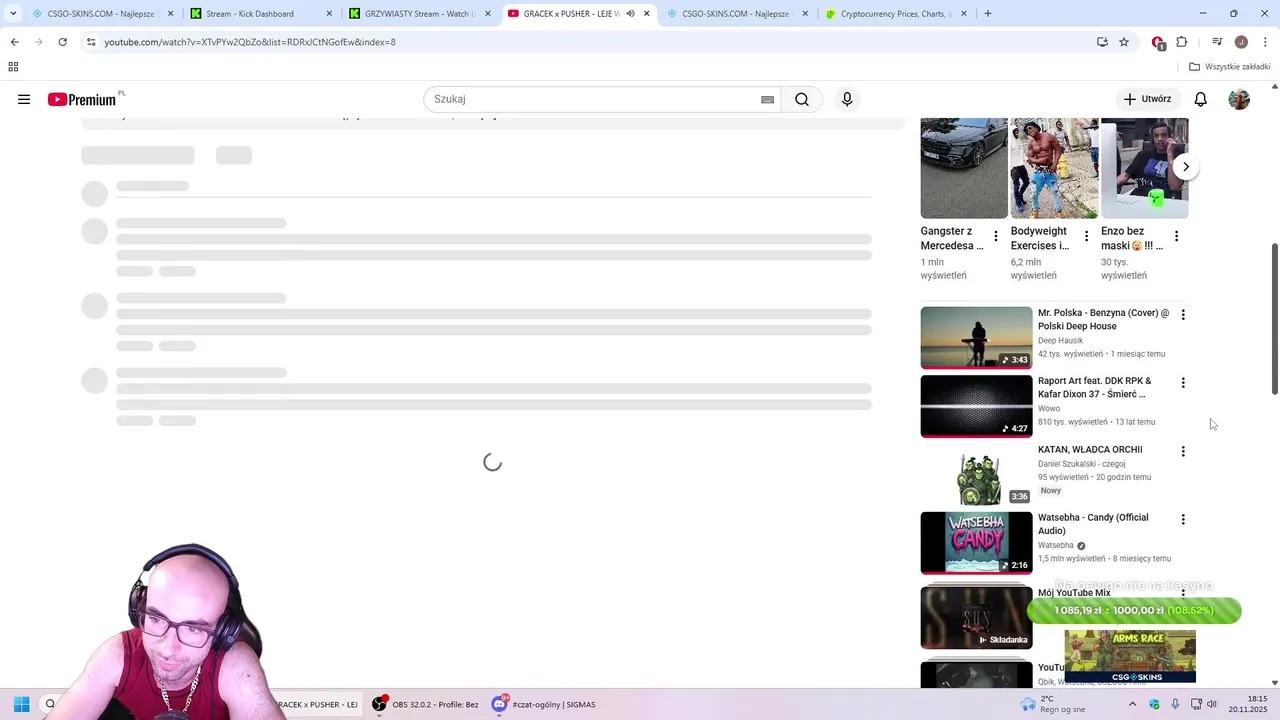
Task: Open options for Raport Art video
Action: 1183,383
